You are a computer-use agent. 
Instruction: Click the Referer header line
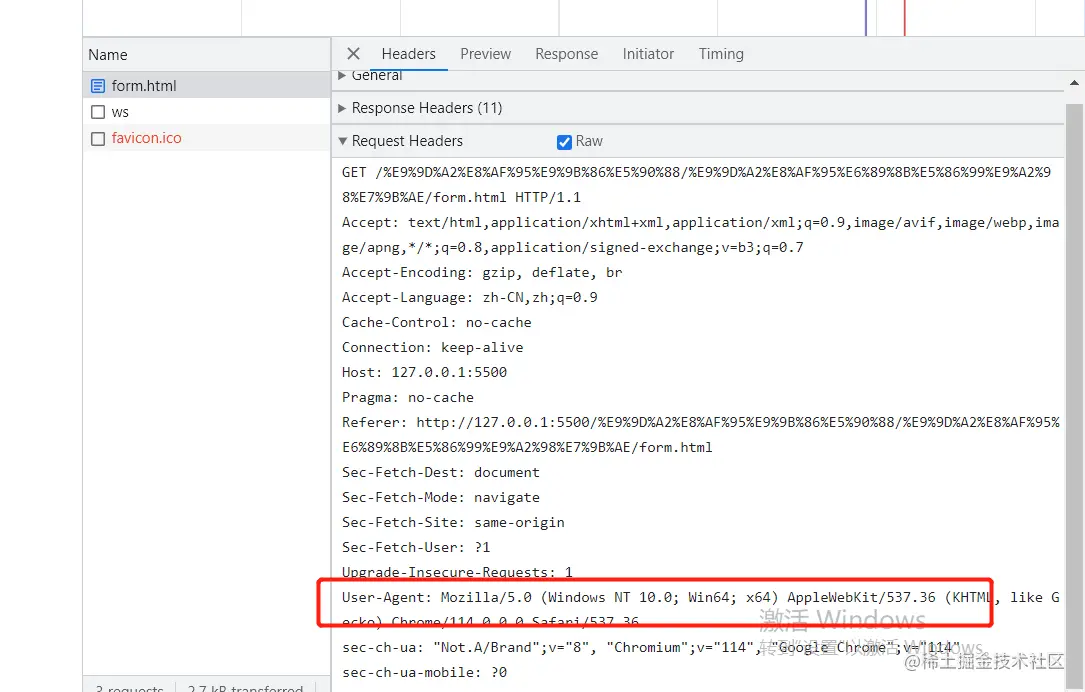click(700, 435)
